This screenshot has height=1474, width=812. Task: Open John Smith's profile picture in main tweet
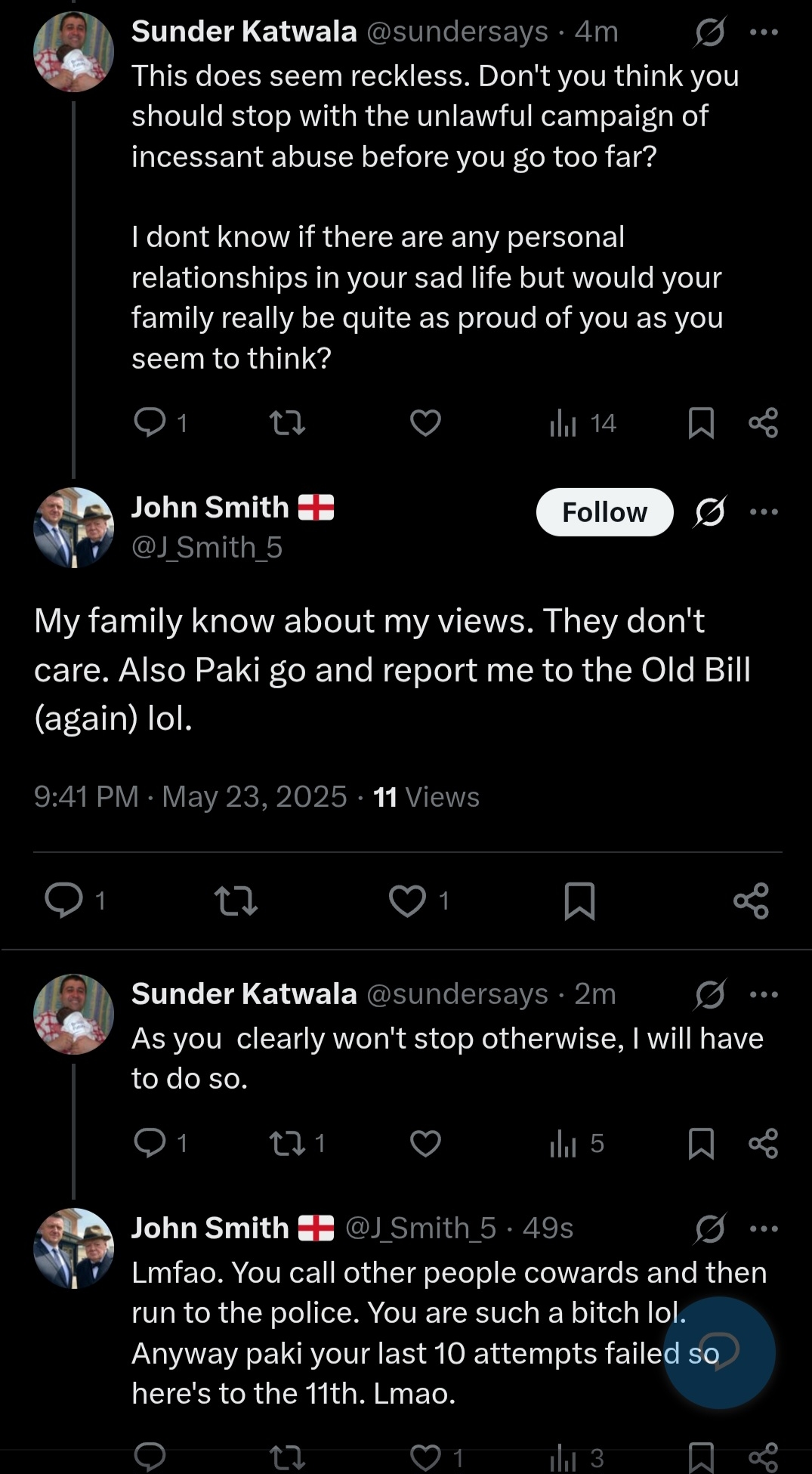73,527
